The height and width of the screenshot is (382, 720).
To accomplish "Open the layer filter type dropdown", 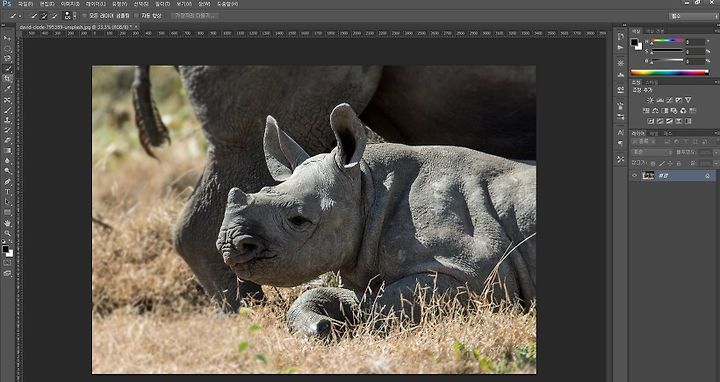I will click(x=643, y=141).
